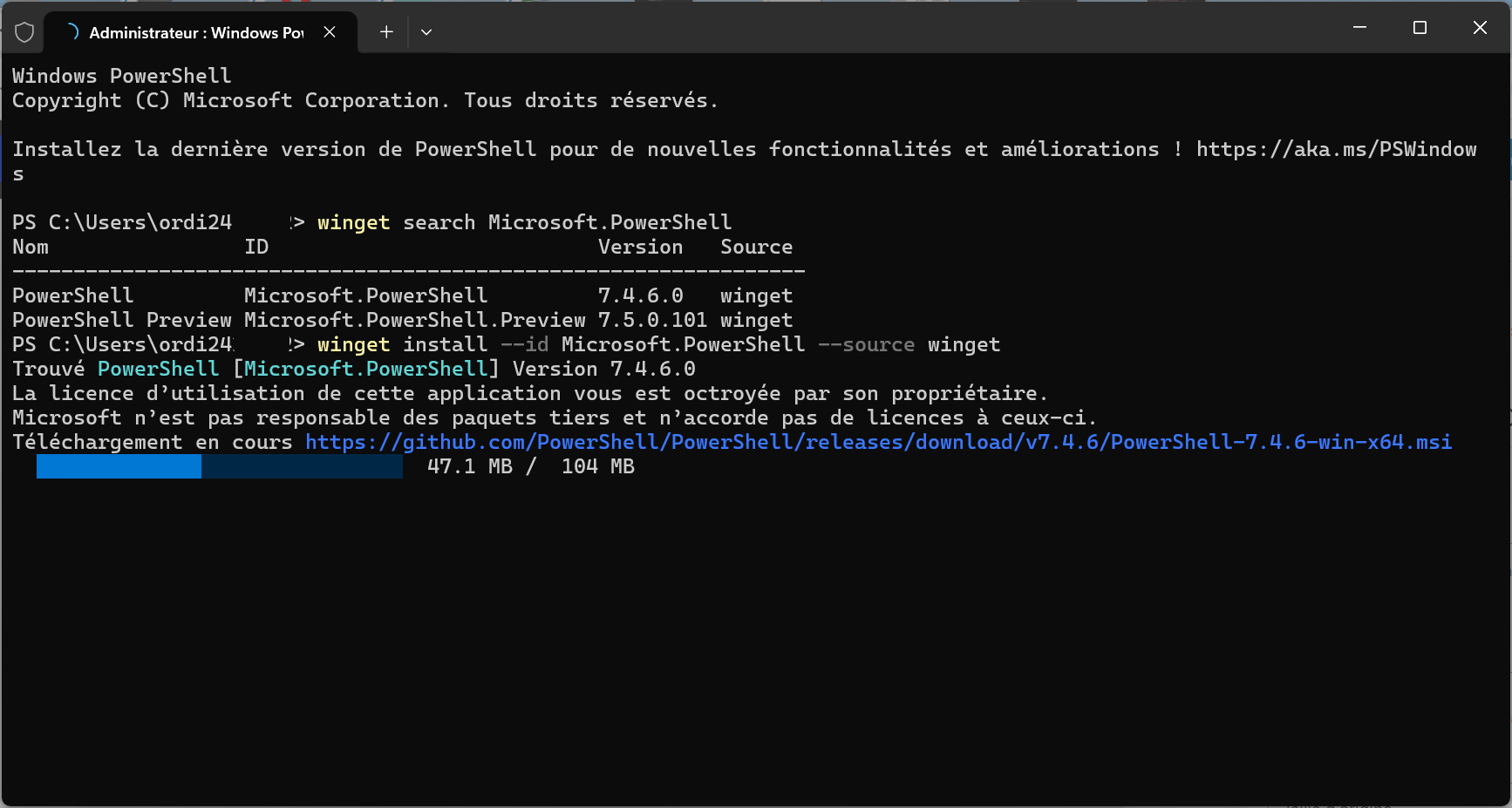Close the Windows PowerShell tab
Image resolution: width=1512 pixels, height=808 pixels.
click(330, 32)
